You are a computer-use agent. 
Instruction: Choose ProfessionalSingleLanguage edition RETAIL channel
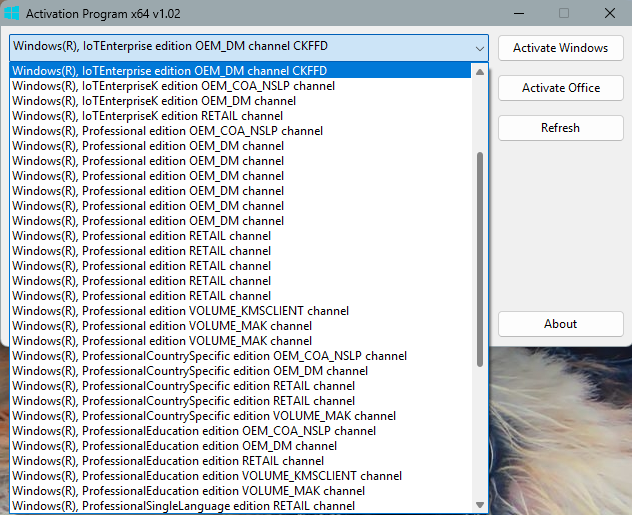[240, 505]
